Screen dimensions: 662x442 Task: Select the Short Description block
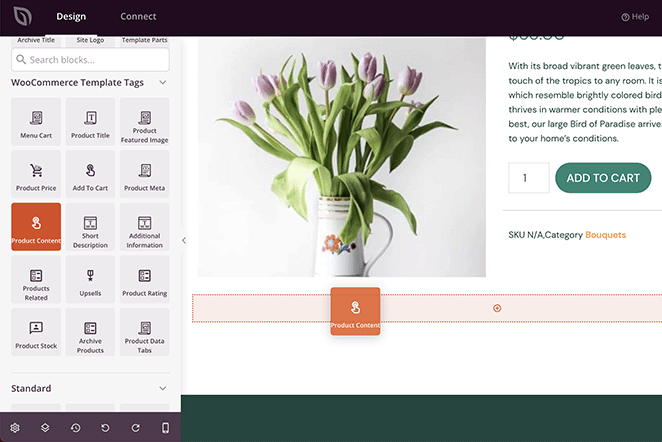click(x=90, y=227)
